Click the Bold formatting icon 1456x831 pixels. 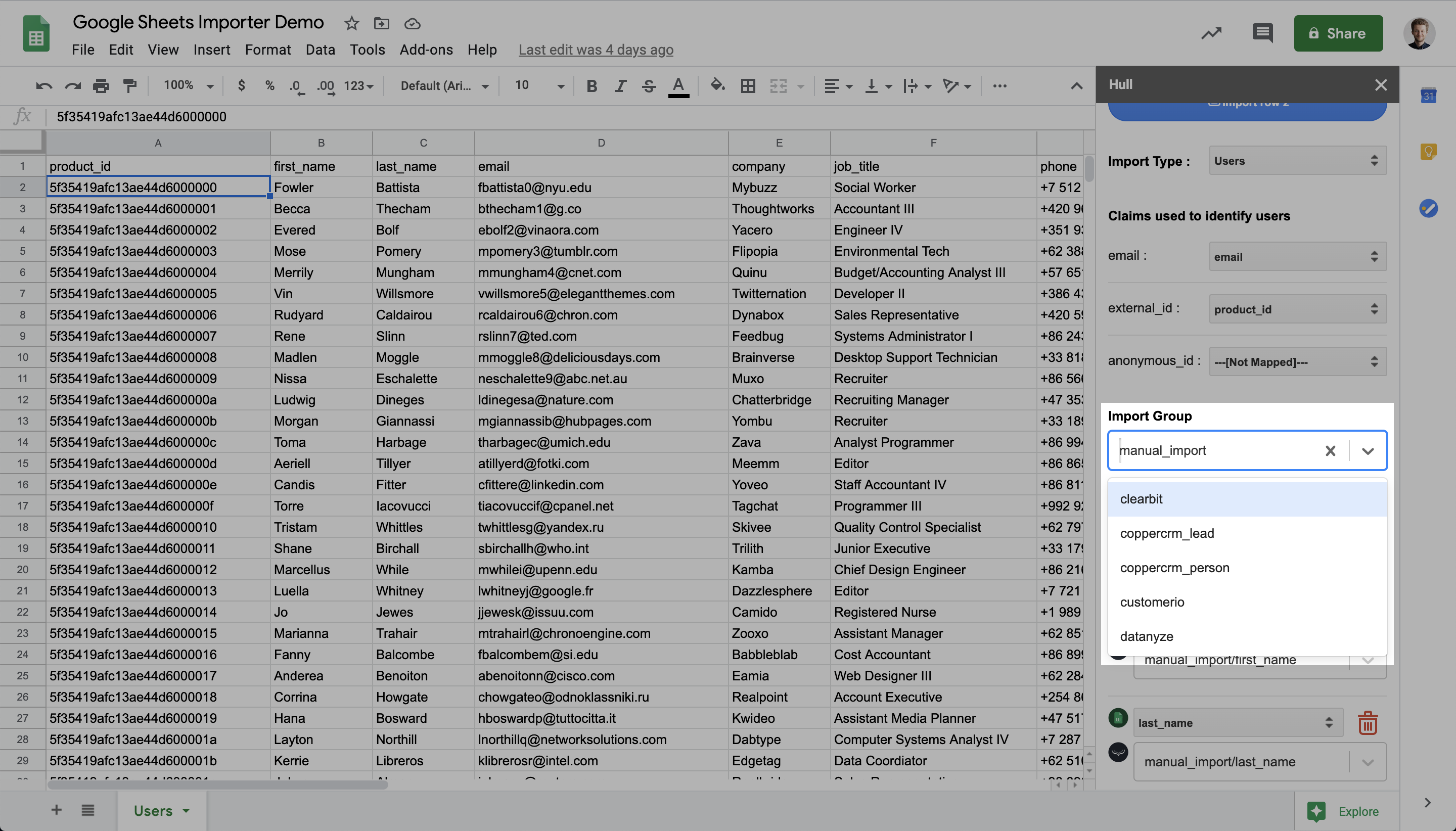pos(592,86)
